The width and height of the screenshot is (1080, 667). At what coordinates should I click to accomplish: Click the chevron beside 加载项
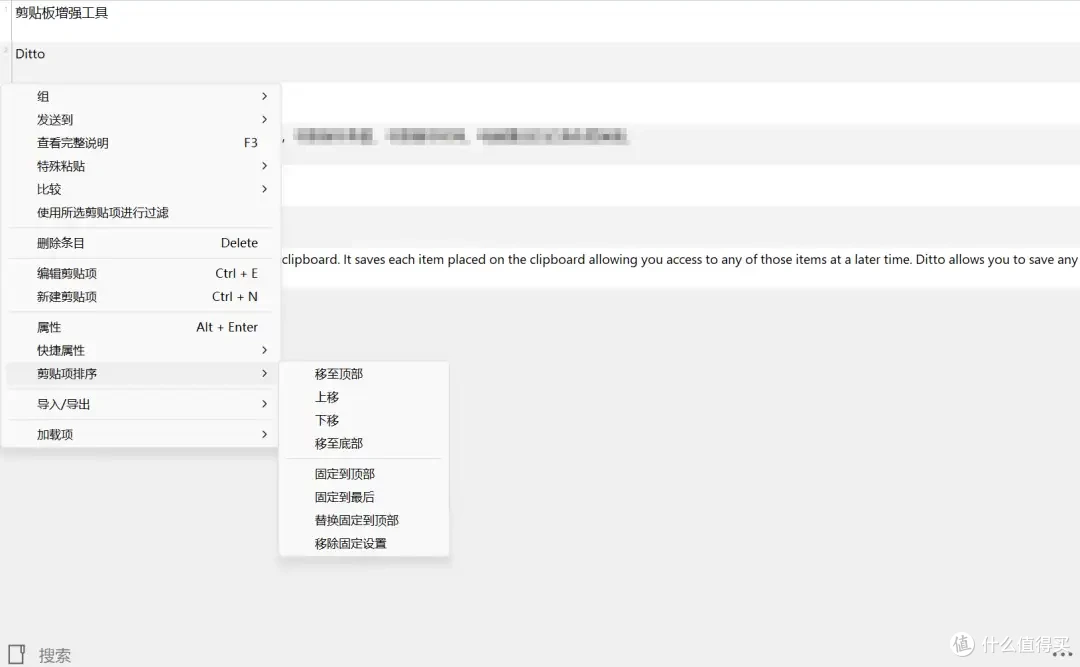[264, 434]
